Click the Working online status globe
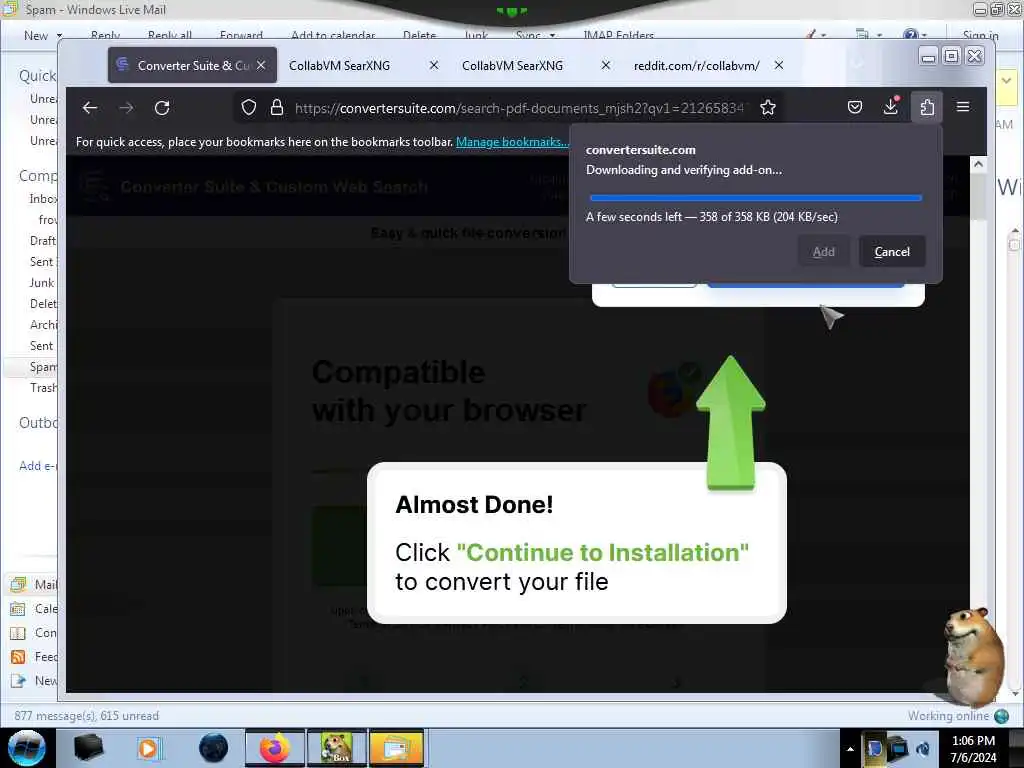Screen dimensions: 1024x768 point(1002,716)
